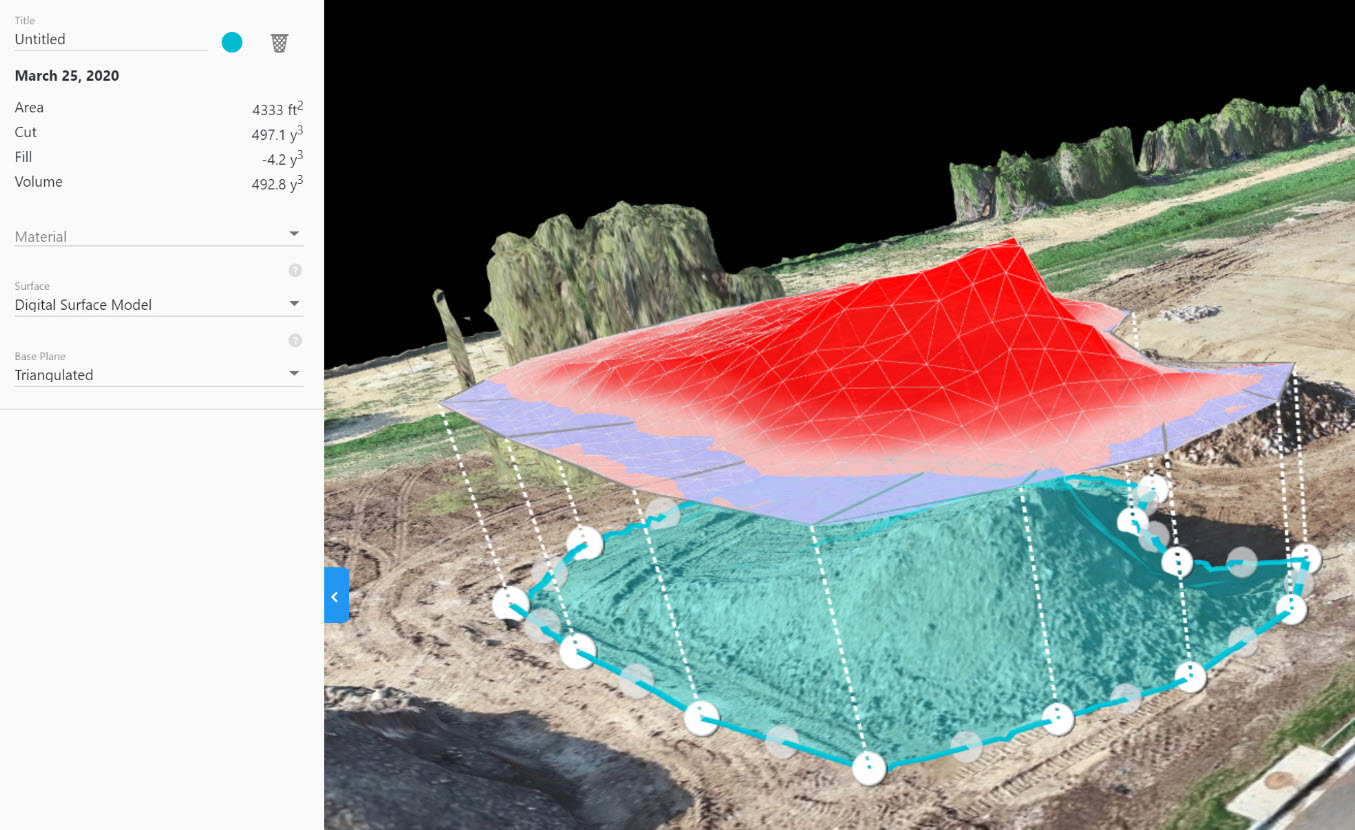Select the bottom-most white polygon vertex

coord(869,767)
